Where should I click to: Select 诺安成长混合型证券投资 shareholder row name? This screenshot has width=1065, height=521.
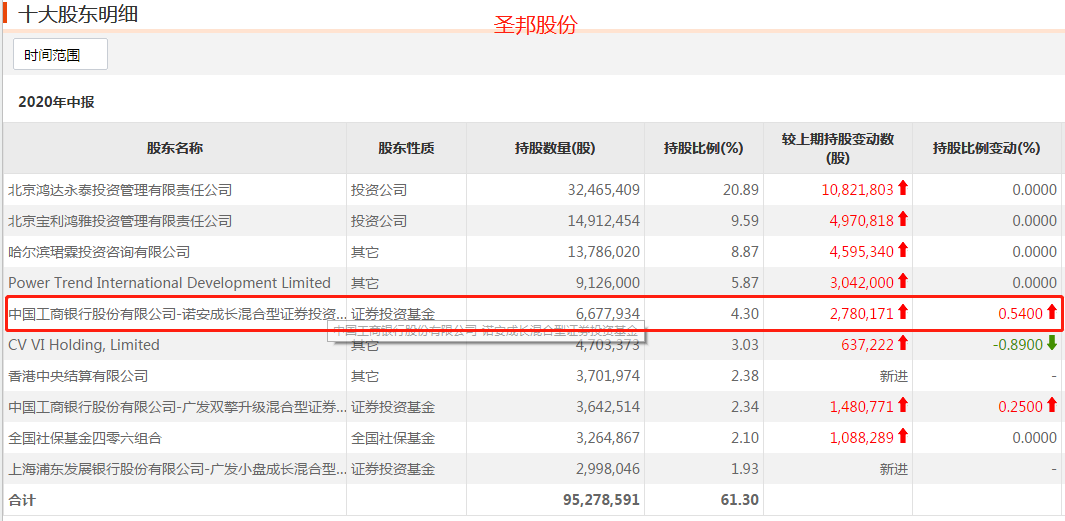pos(177,314)
